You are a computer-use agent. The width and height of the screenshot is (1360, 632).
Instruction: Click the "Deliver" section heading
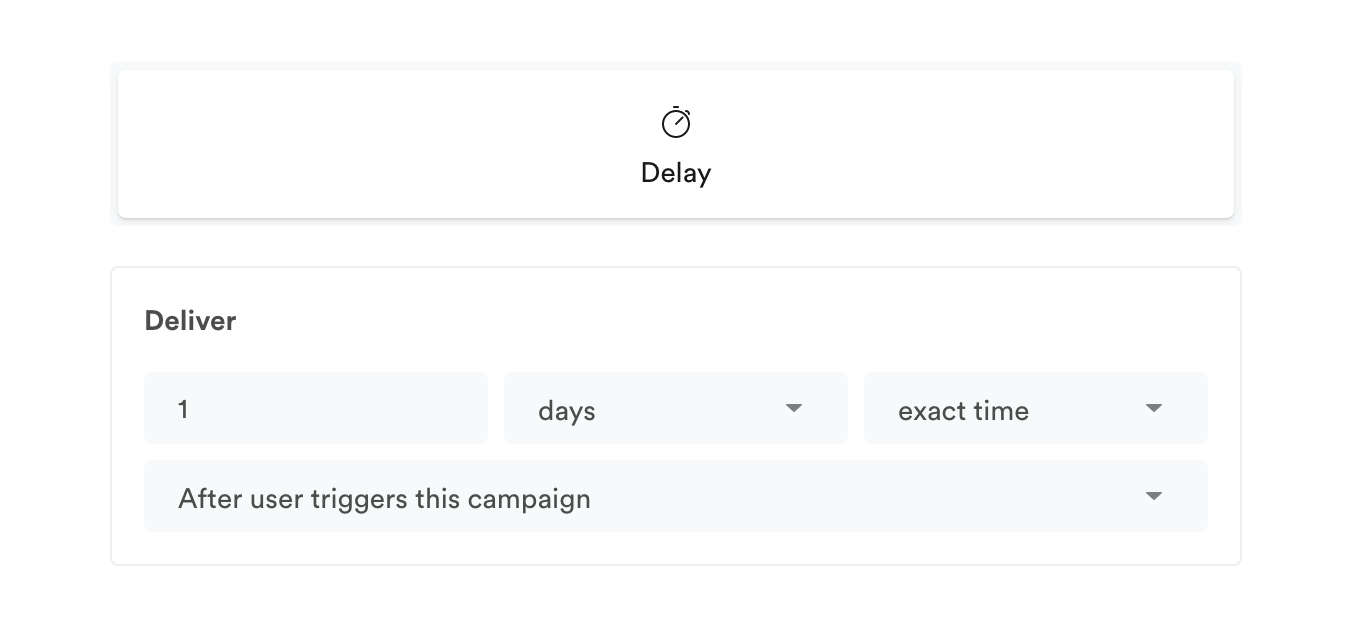pos(190,321)
